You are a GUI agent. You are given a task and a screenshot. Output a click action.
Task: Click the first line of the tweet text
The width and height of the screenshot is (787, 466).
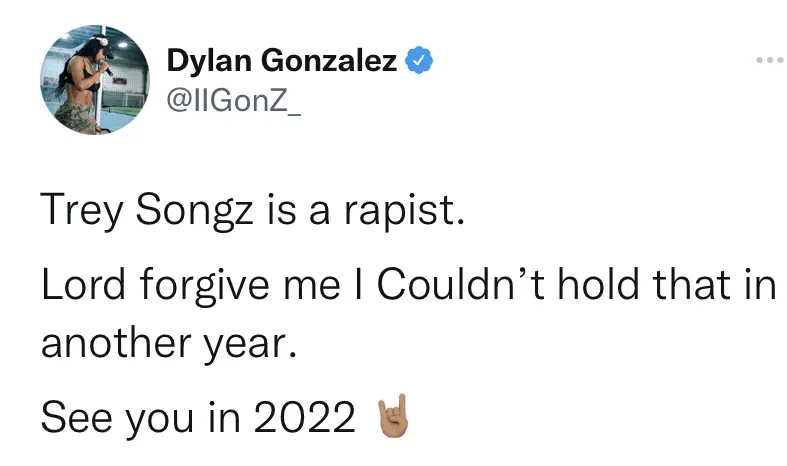(252, 208)
